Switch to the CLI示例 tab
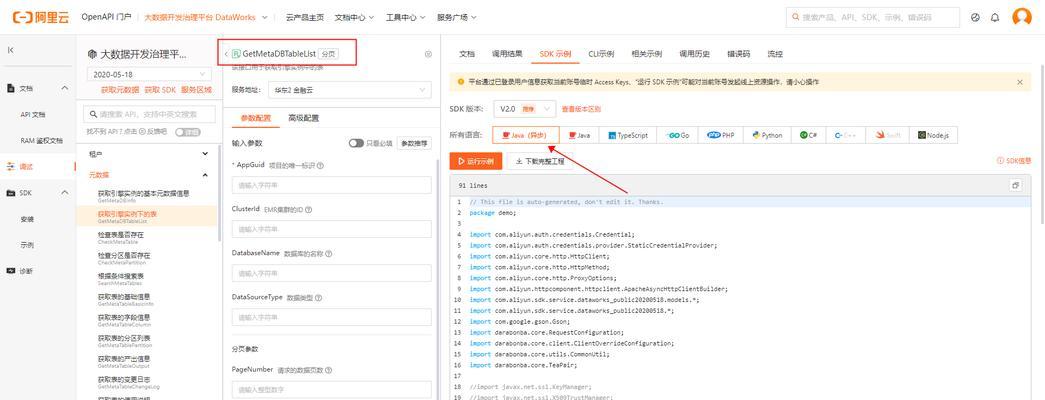The image size is (1045, 400). point(601,54)
